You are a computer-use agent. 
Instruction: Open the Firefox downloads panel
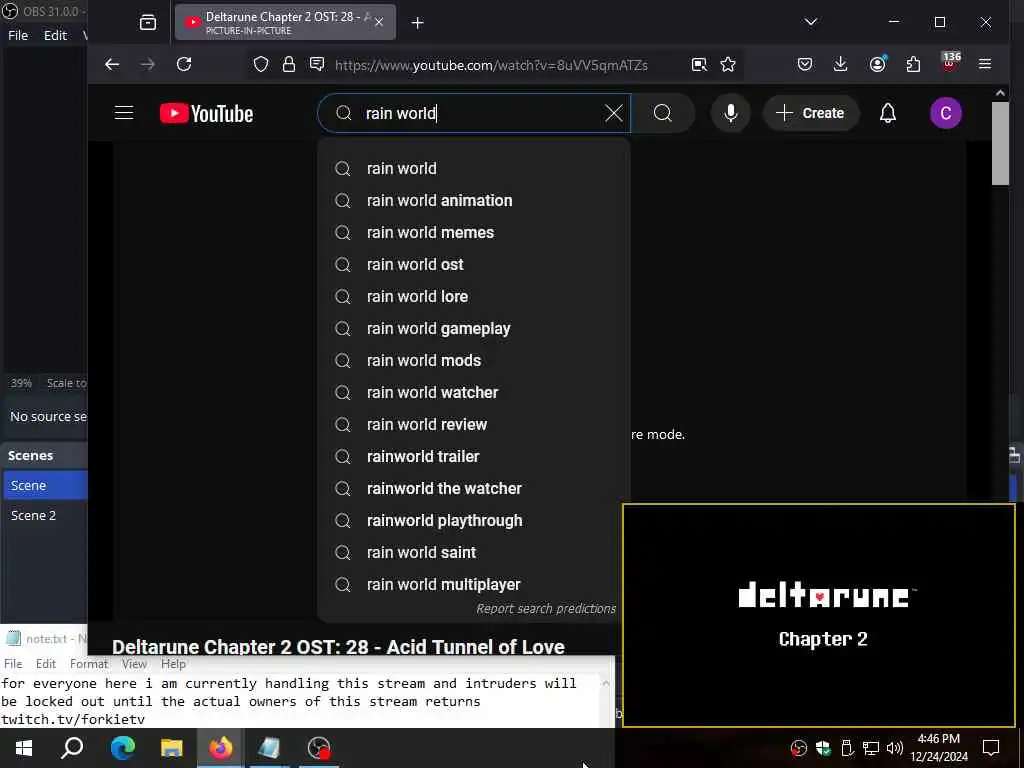click(x=840, y=64)
